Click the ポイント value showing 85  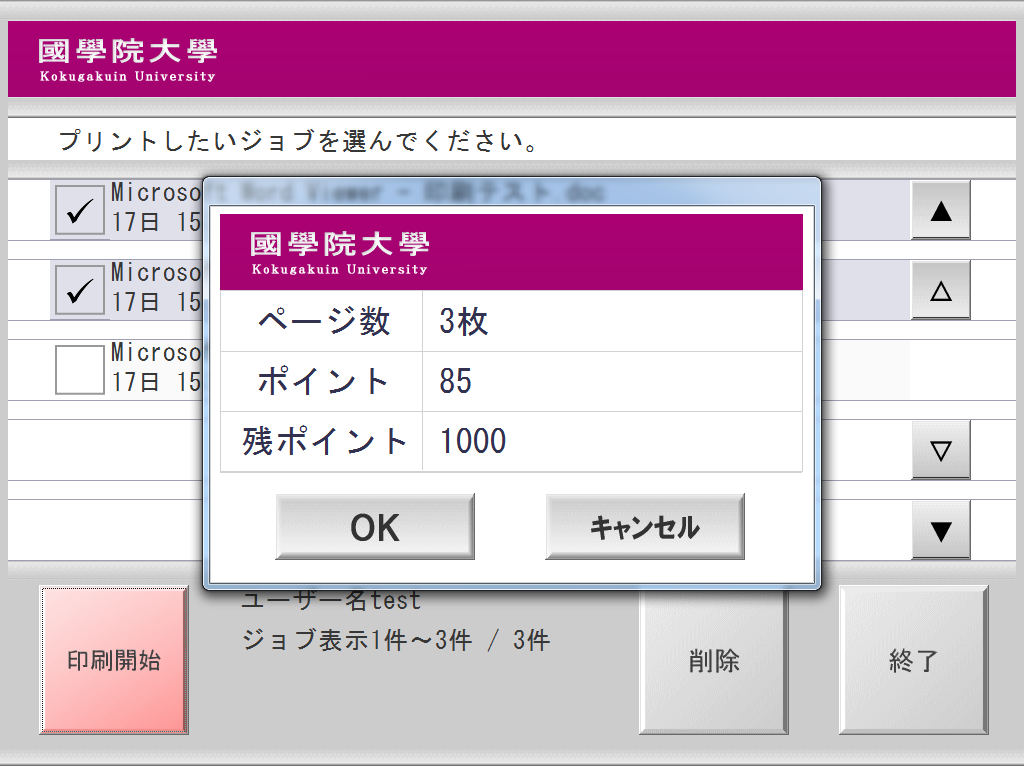coord(451,381)
